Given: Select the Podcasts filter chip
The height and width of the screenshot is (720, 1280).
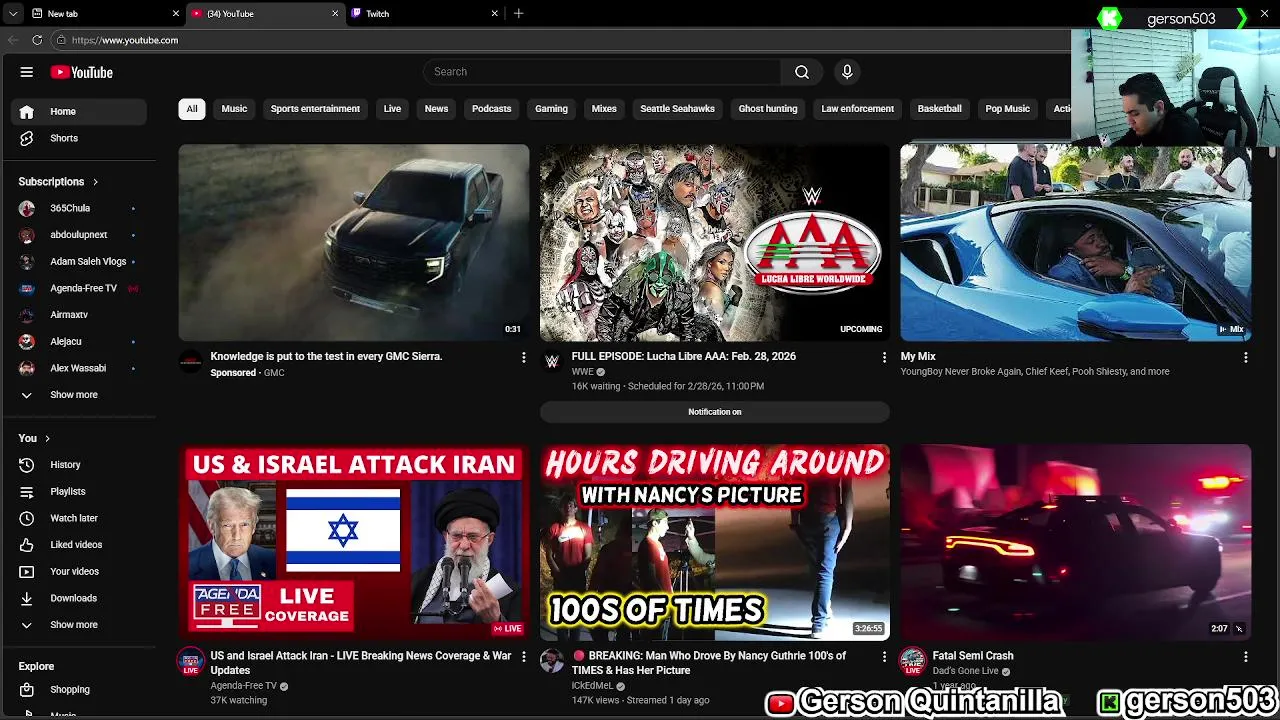Looking at the screenshot, I should [x=491, y=109].
